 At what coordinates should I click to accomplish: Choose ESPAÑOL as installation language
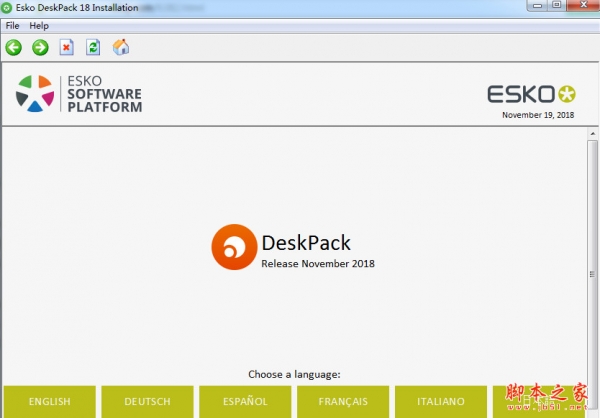click(245, 402)
